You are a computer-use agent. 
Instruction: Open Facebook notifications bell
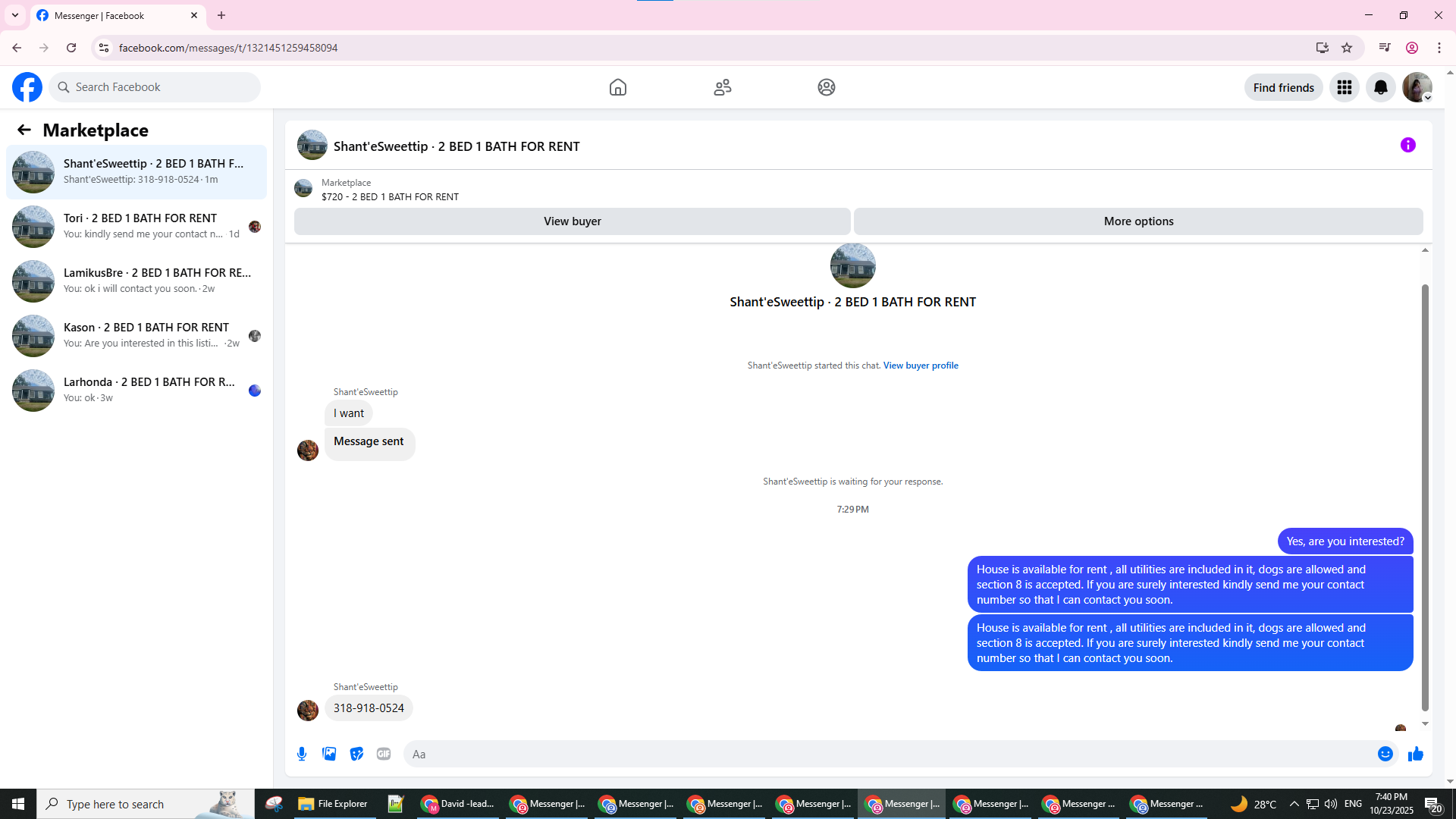pyautogui.click(x=1380, y=87)
